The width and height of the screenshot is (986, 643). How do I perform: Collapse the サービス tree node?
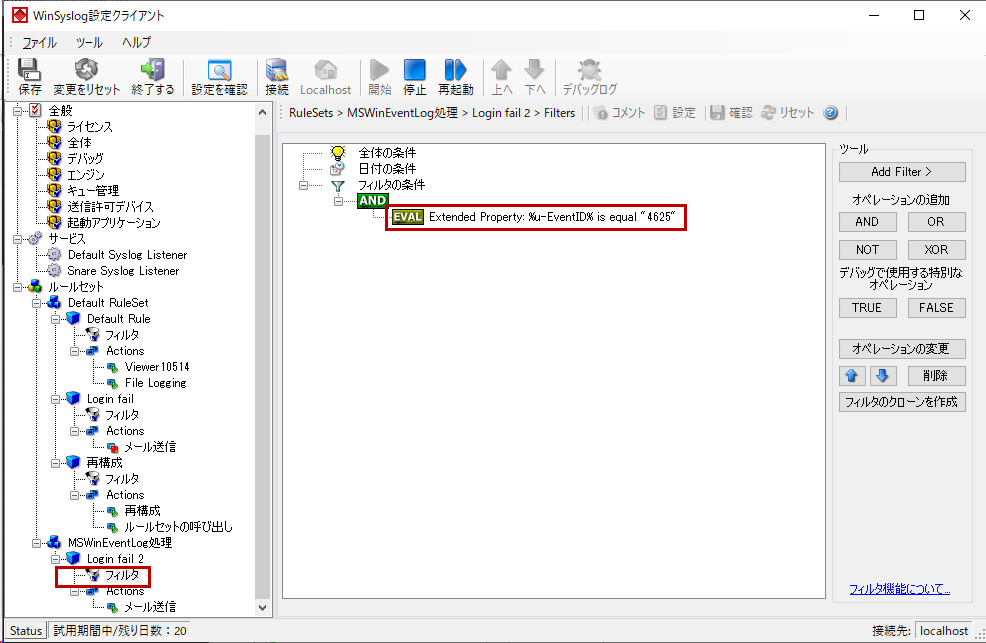18,239
